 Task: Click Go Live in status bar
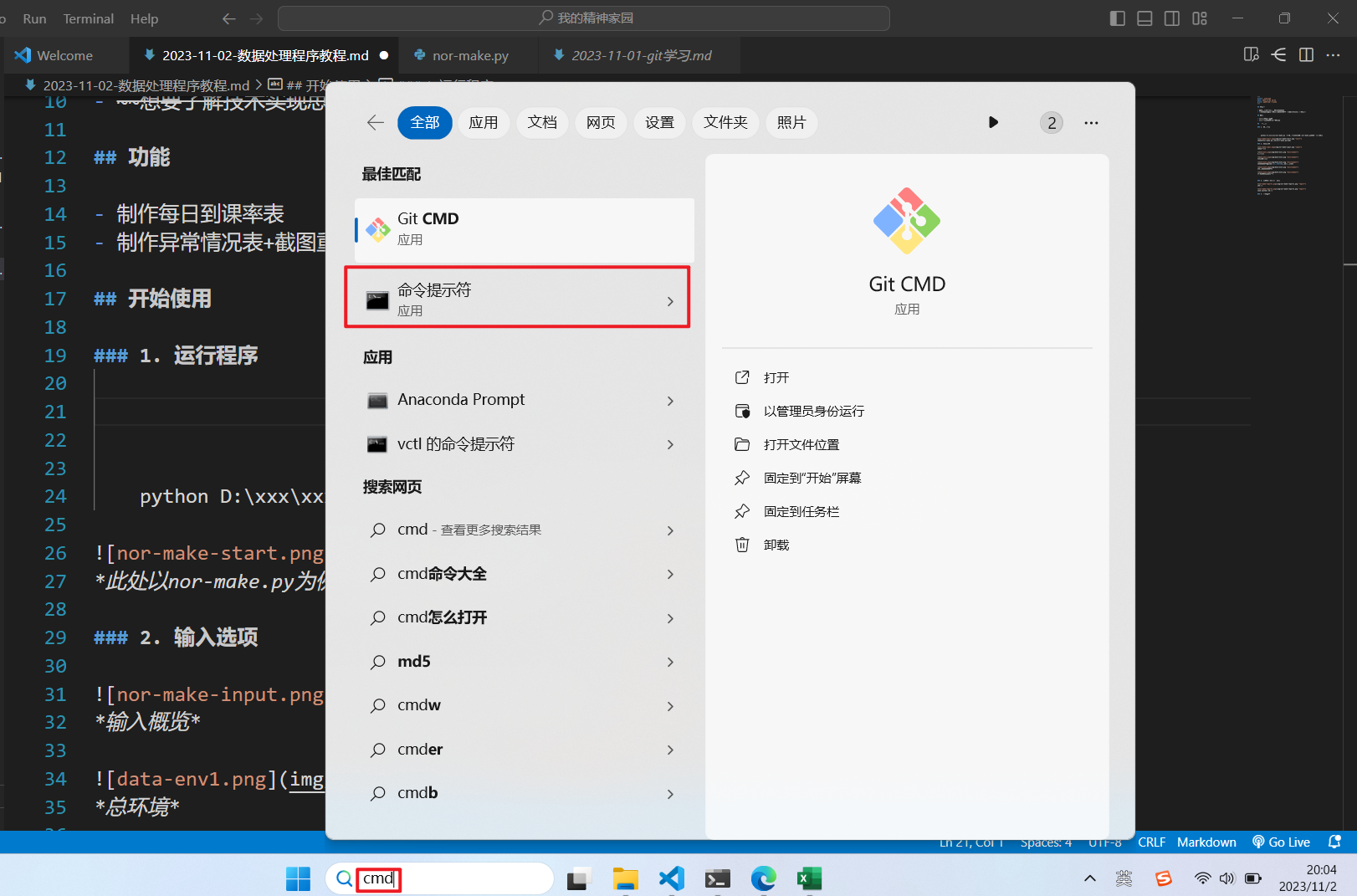1281,842
